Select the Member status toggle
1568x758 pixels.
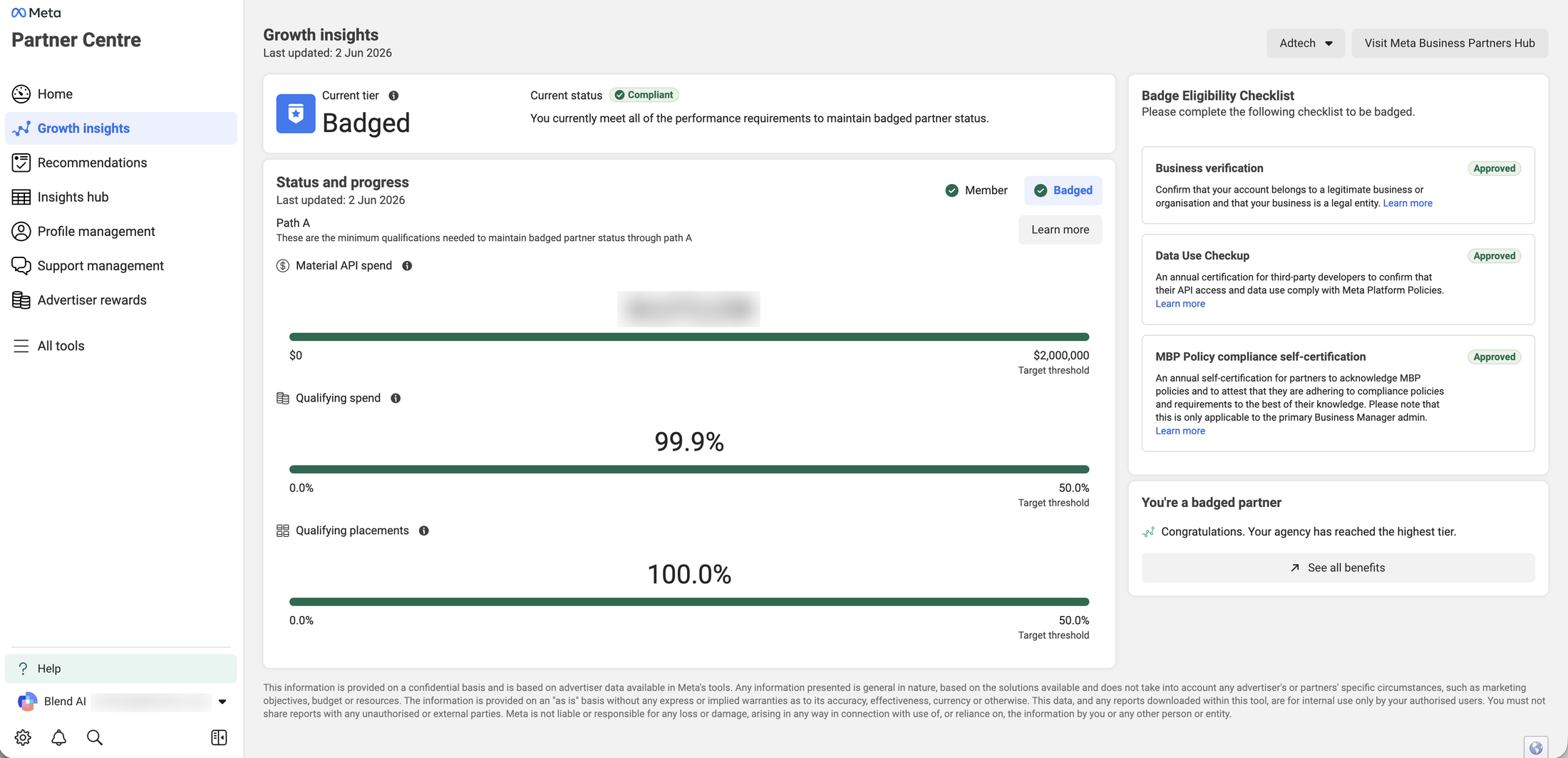(976, 190)
